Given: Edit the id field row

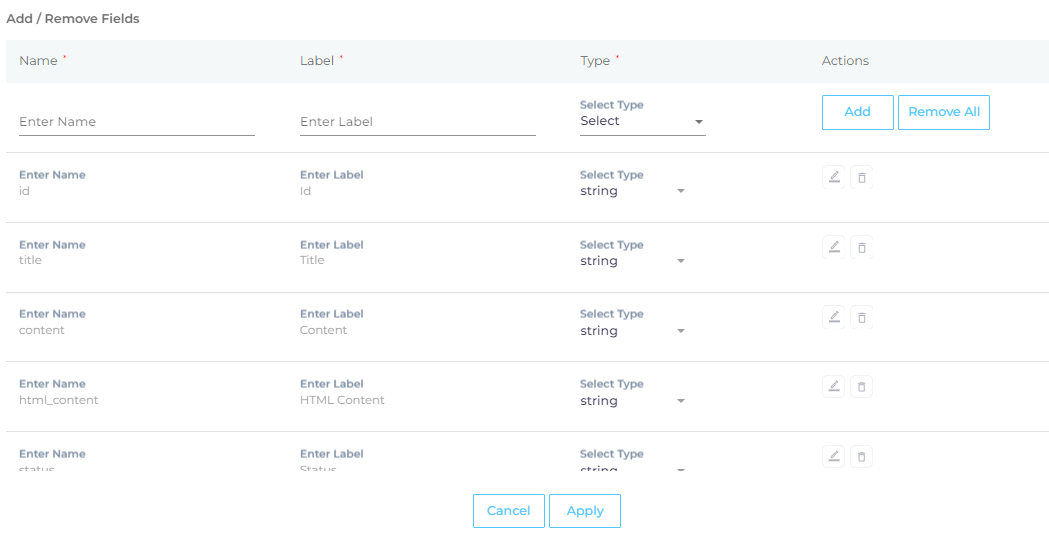Looking at the screenshot, I should 834,178.
